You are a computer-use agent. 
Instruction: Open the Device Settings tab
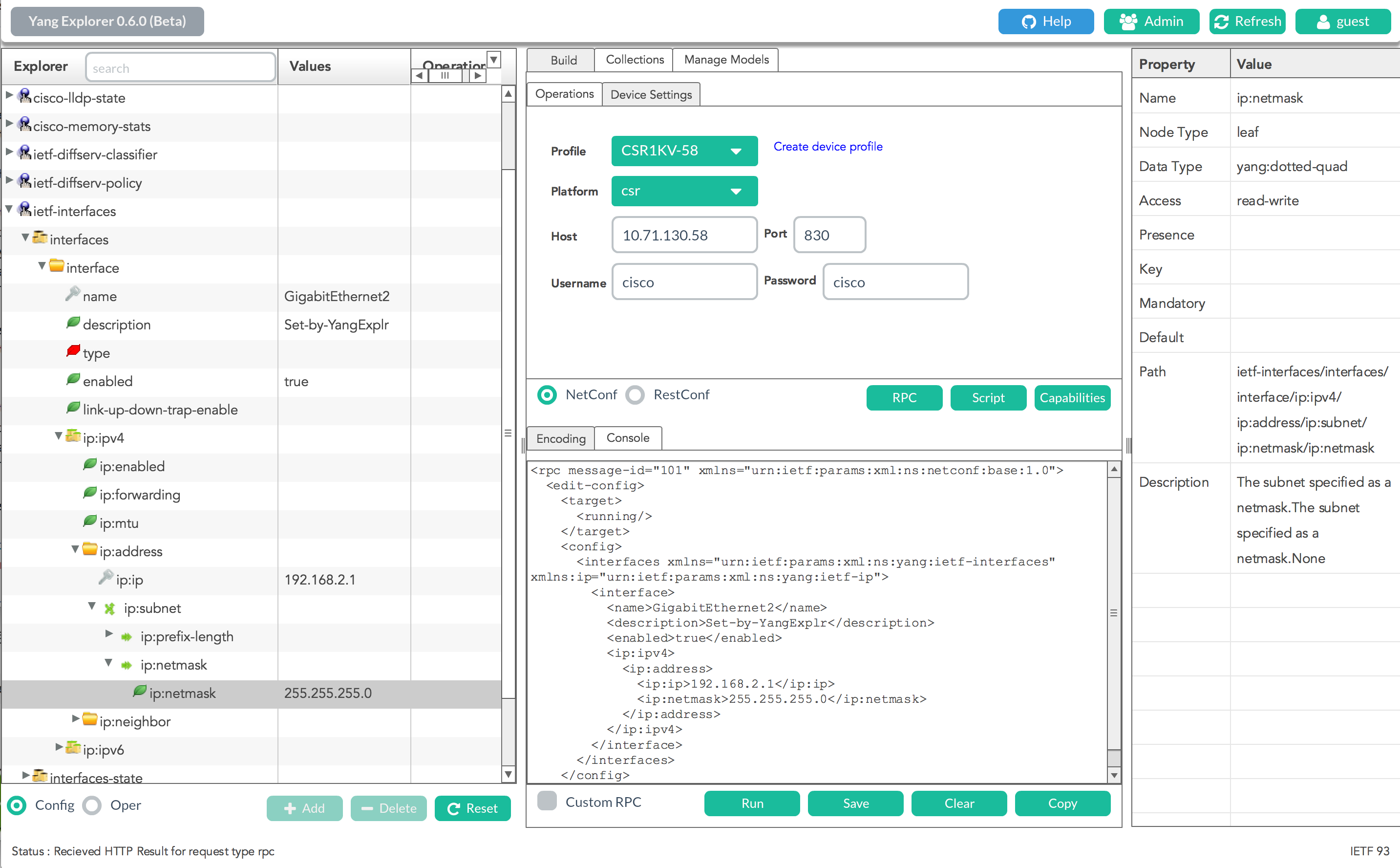651,95
